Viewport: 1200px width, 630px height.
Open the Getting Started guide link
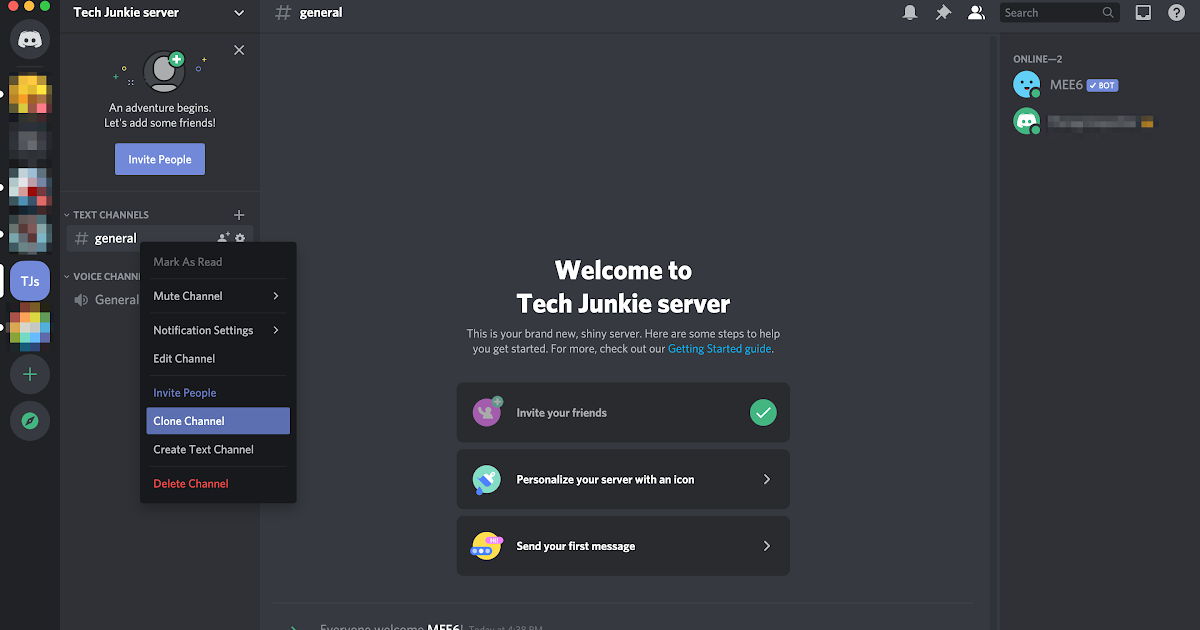tap(720, 349)
